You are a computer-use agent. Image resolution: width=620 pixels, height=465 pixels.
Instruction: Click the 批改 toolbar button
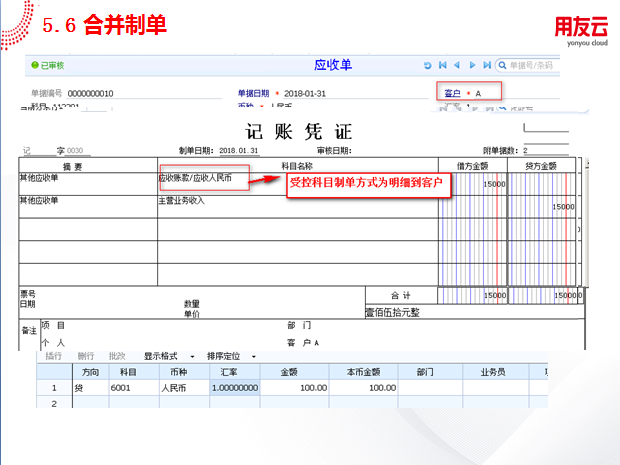(x=117, y=356)
